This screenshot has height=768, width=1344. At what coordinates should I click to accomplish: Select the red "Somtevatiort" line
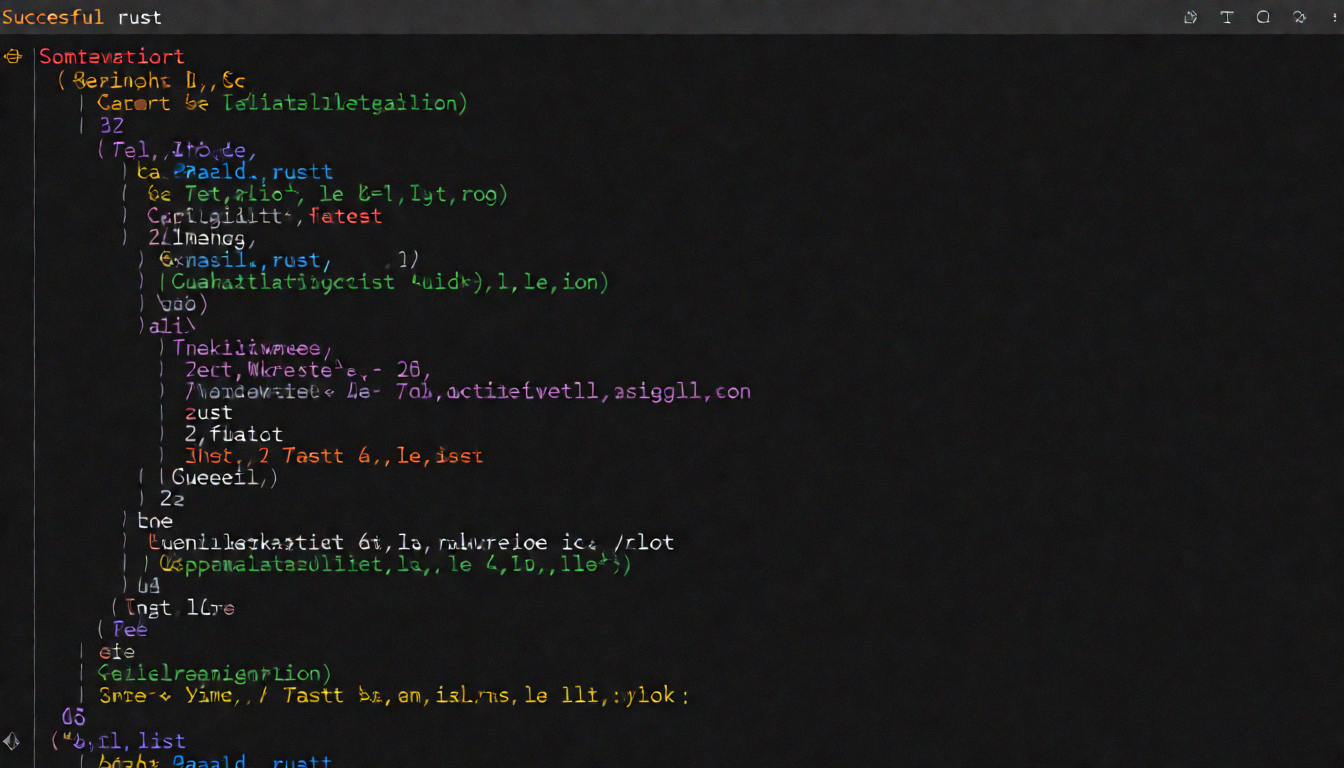[112, 57]
